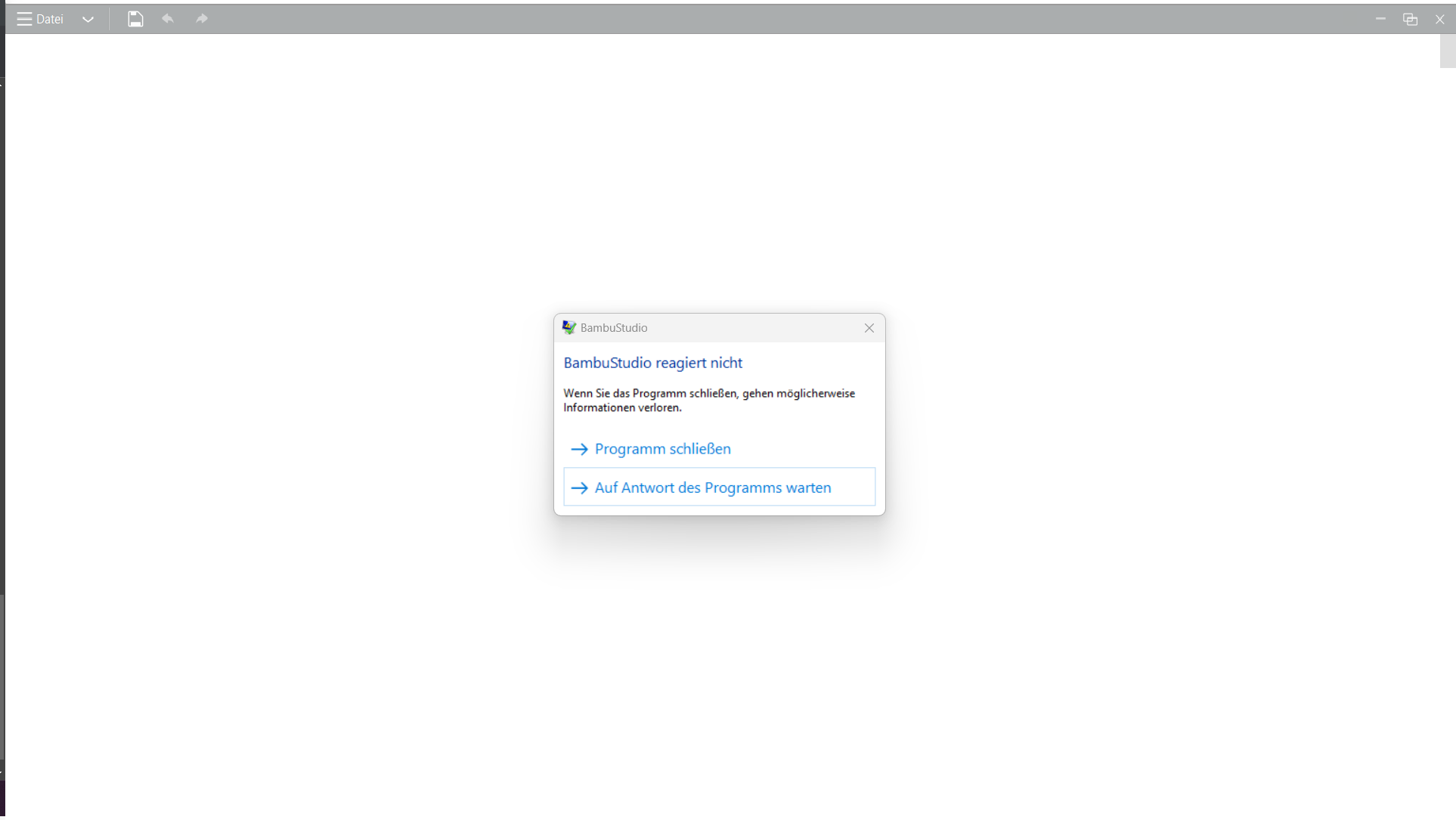Dismiss the dialog with its X button
The image size is (1456, 820).
(868, 327)
